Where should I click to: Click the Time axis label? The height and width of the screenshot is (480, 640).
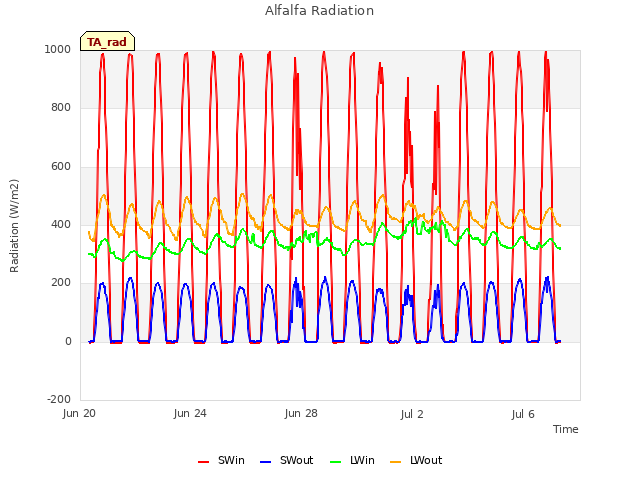click(565, 429)
